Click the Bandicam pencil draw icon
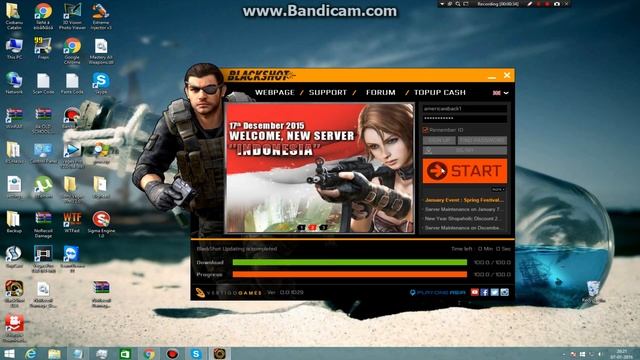 click(x=530, y=4)
